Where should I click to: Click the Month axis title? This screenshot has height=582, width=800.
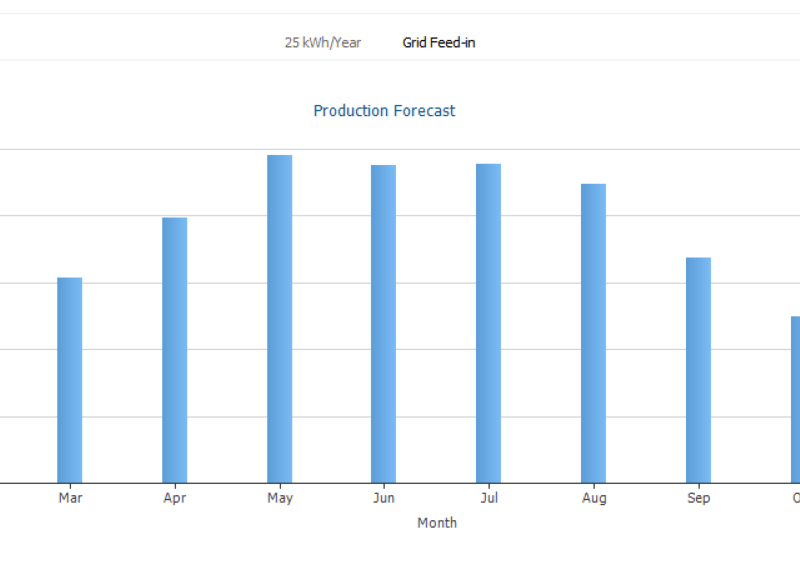coord(437,523)
